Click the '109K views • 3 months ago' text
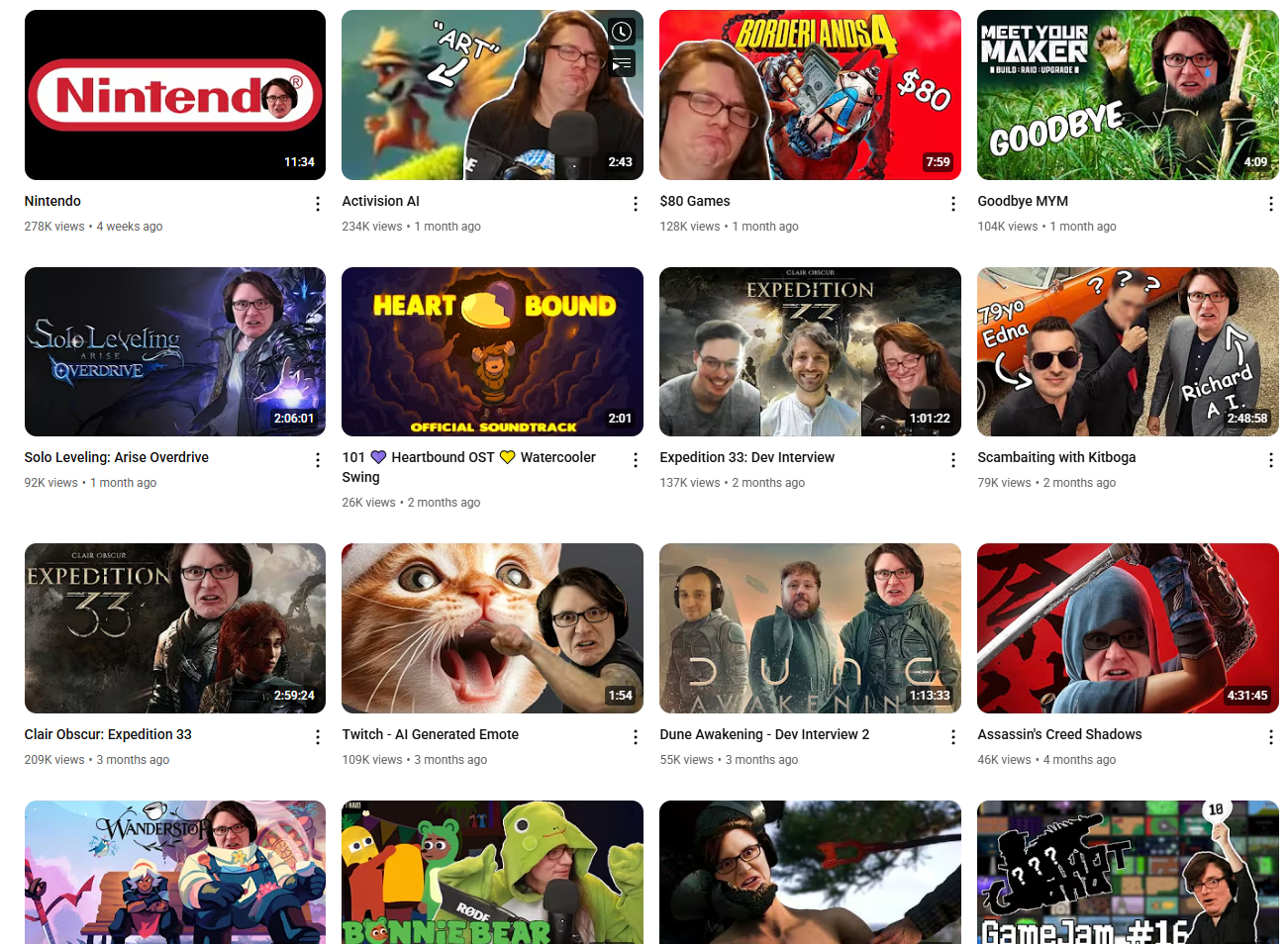The width and height of the screenshot is (1288, 944). 414,760
